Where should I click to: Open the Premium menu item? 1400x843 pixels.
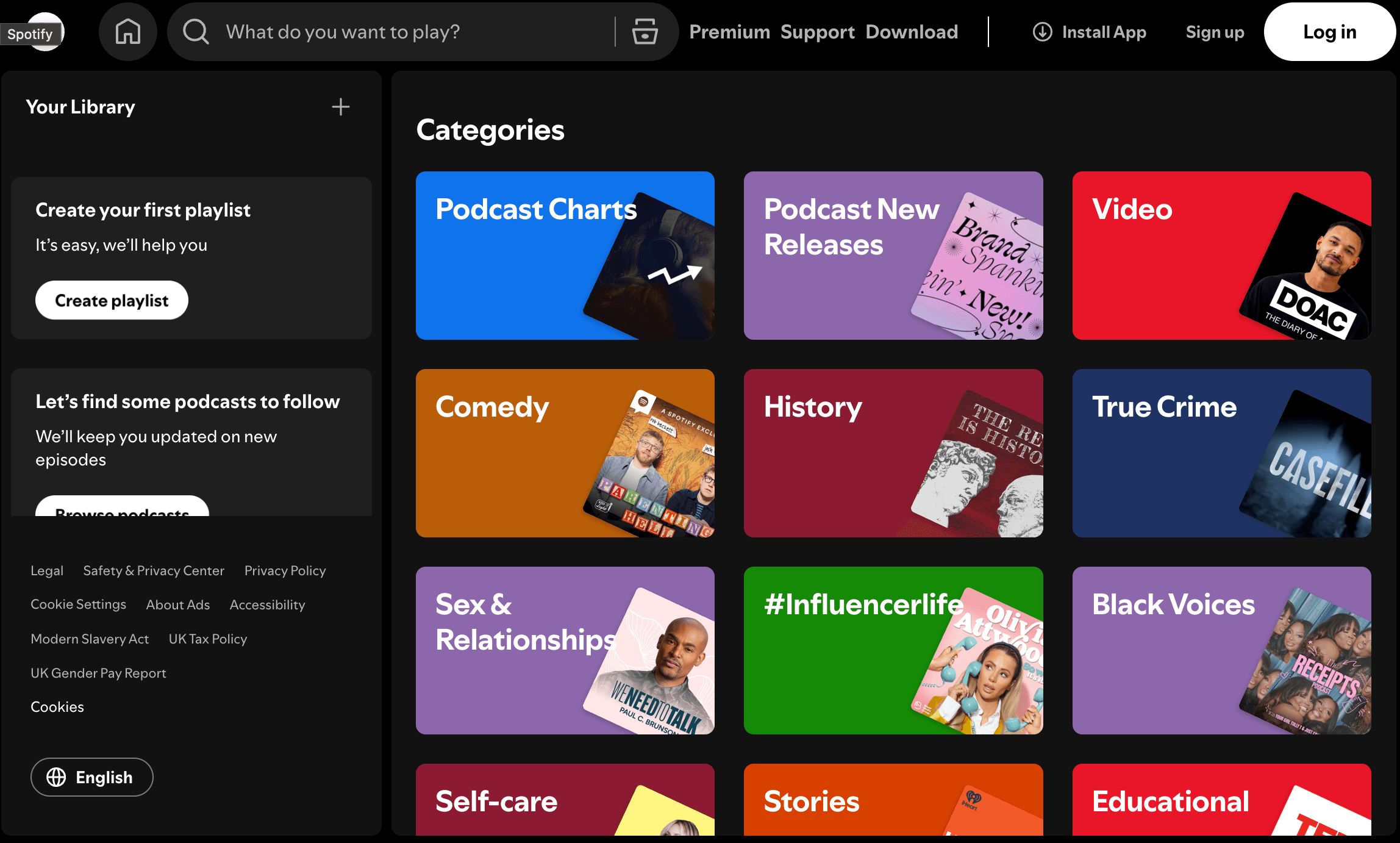coord(729,32)
